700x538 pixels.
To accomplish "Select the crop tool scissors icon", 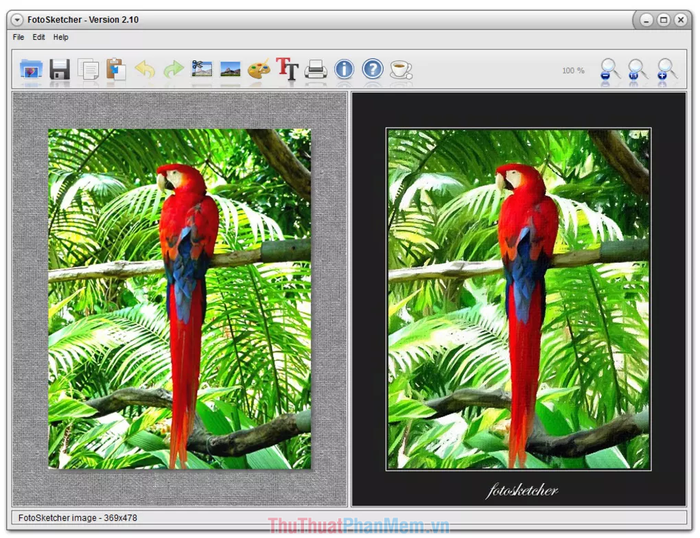I will (x=202, y=69).
